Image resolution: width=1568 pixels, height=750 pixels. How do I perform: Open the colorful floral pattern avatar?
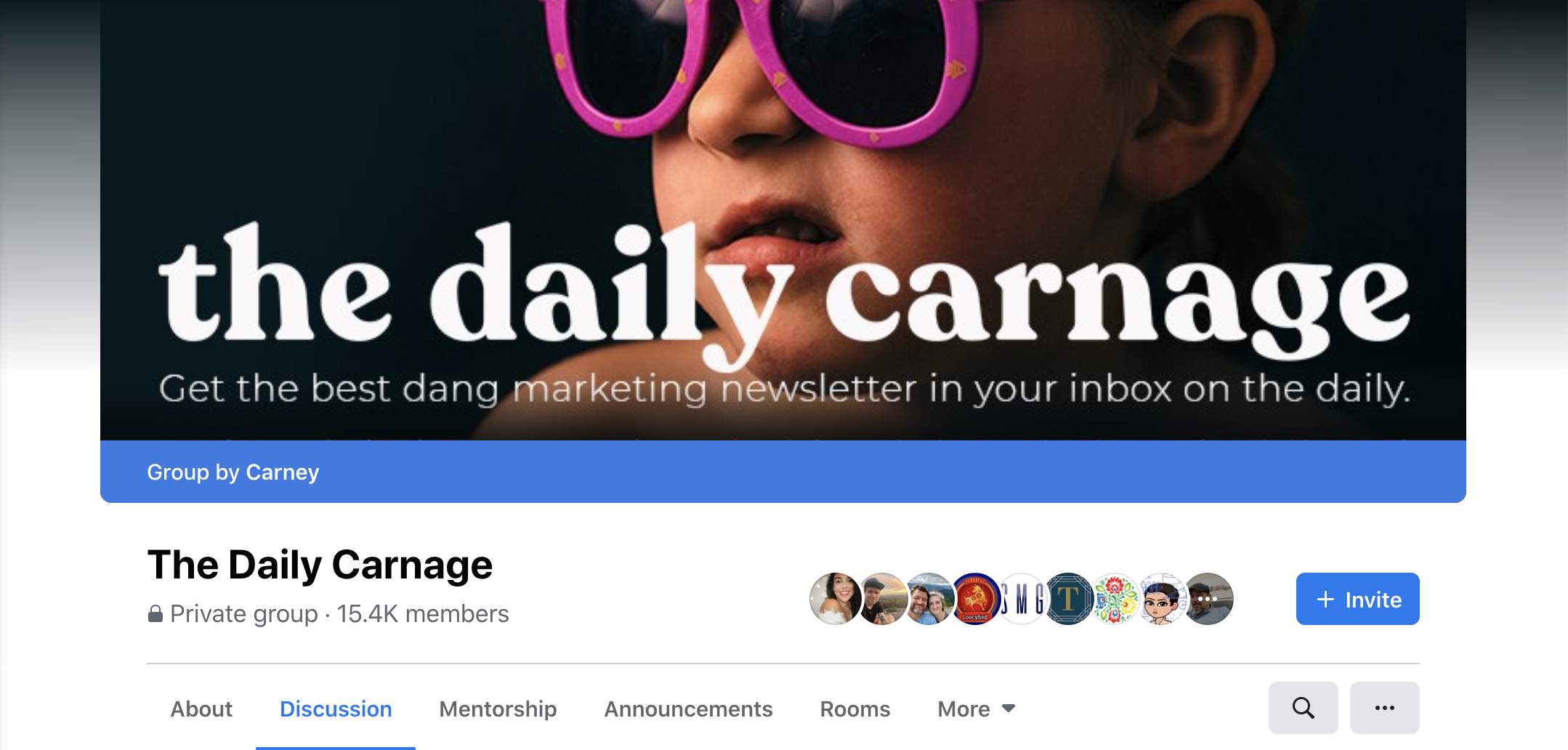coord(1115,599)
